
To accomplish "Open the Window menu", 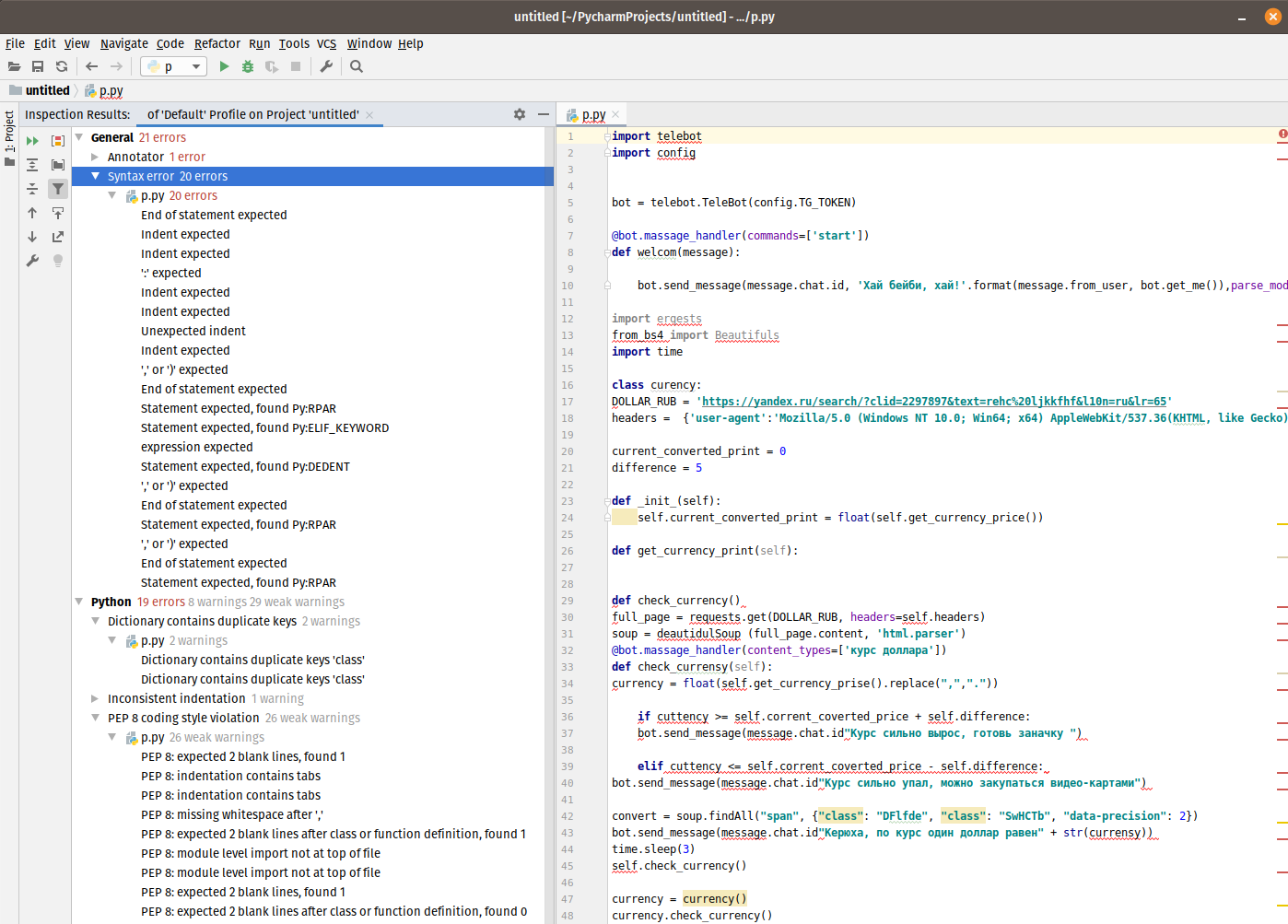I will [369, 43].
